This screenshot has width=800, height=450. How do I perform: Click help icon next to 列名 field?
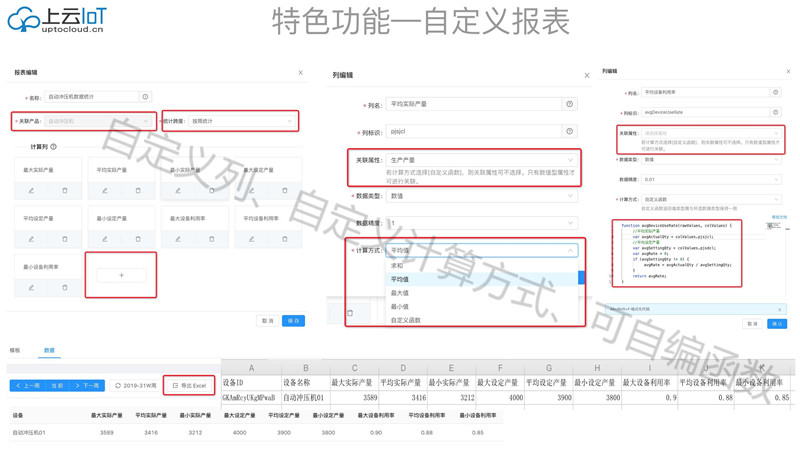click(x=569, y=104)
